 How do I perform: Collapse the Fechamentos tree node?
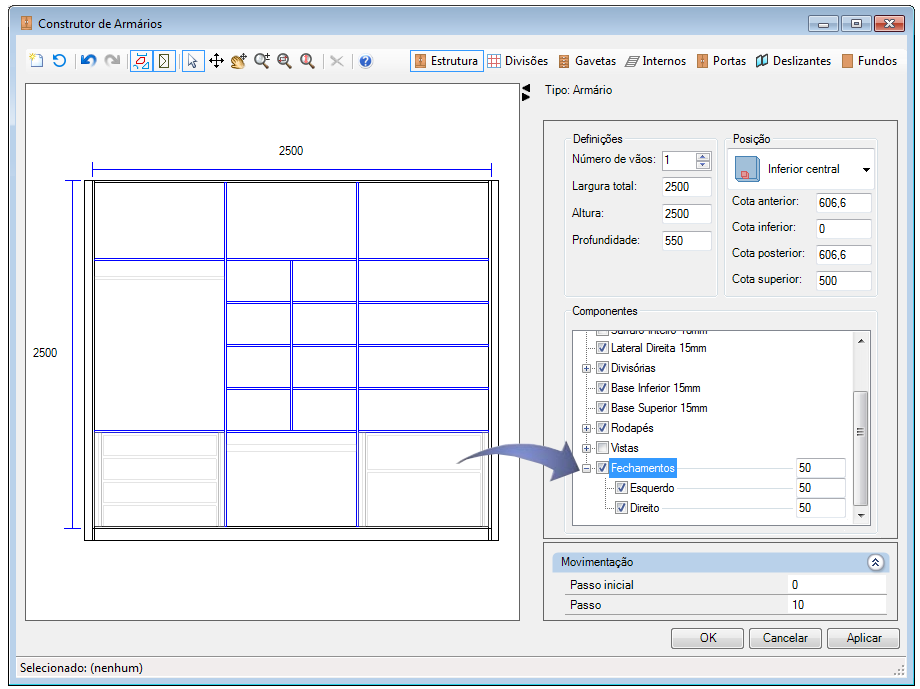(586, 468)
